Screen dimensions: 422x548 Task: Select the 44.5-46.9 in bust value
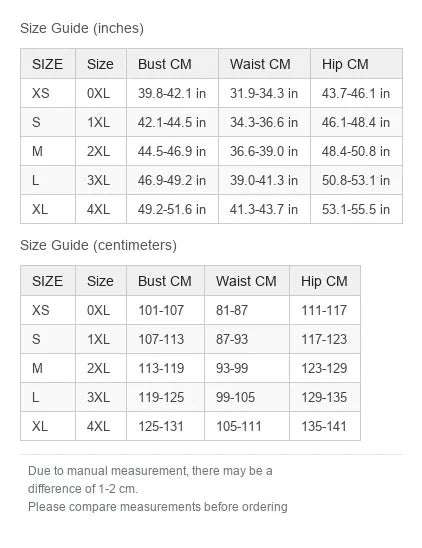pyautogui.click(x=172, y=151)
